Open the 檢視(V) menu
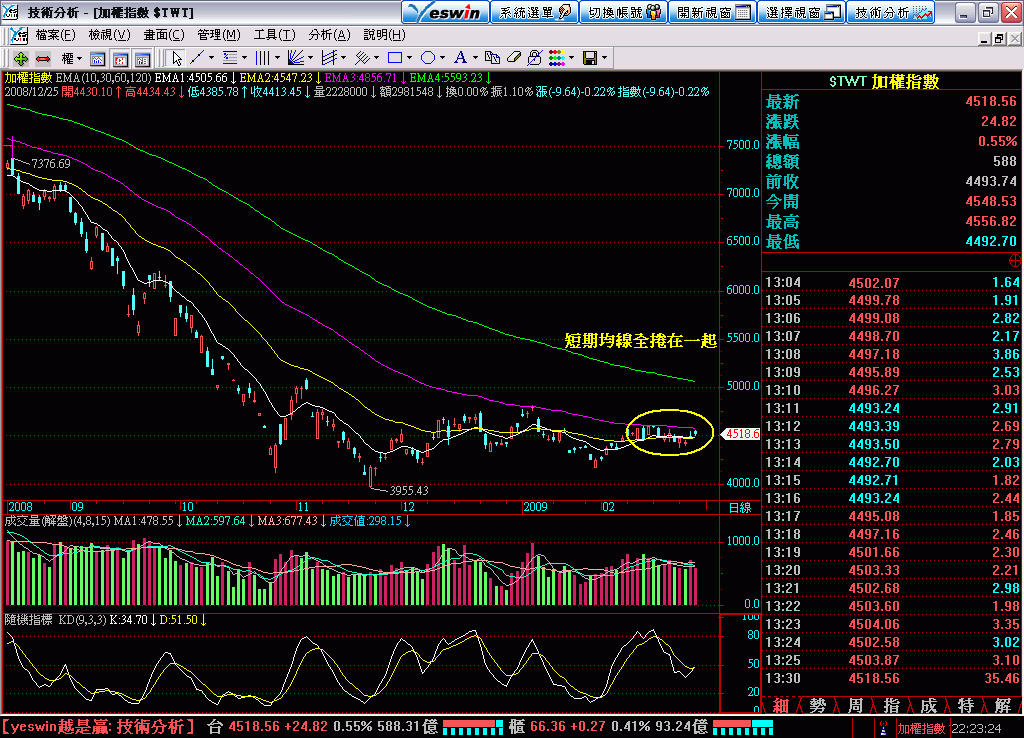Screen dimensions: 1024x738 tap(109, 35)
